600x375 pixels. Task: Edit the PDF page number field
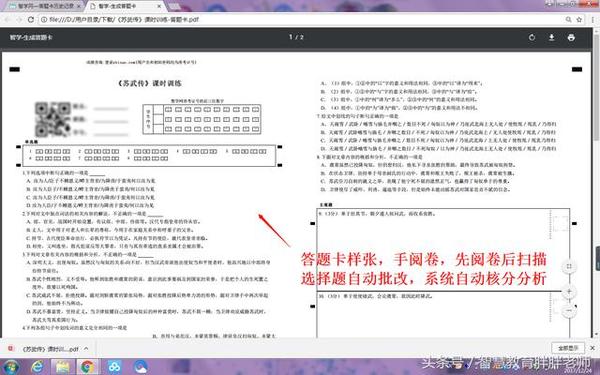291,37
